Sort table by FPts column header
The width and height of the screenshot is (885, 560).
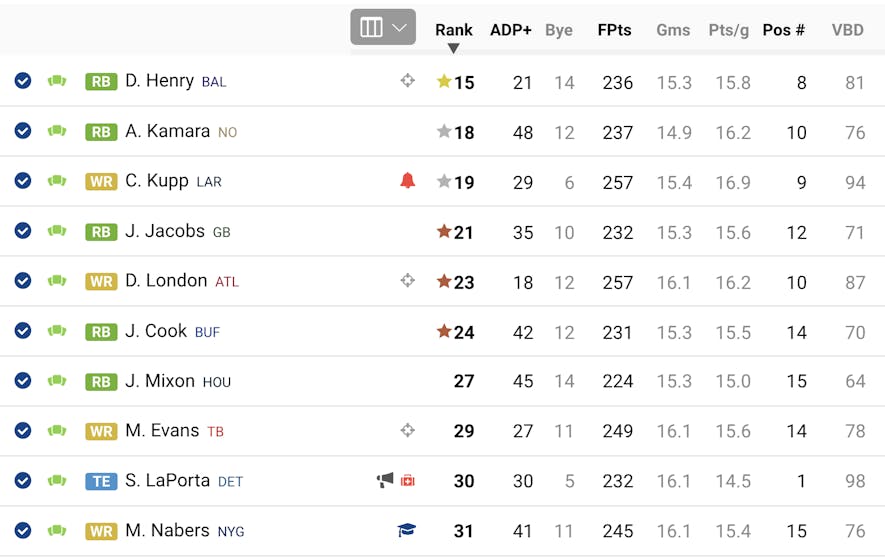pos(615,30)
